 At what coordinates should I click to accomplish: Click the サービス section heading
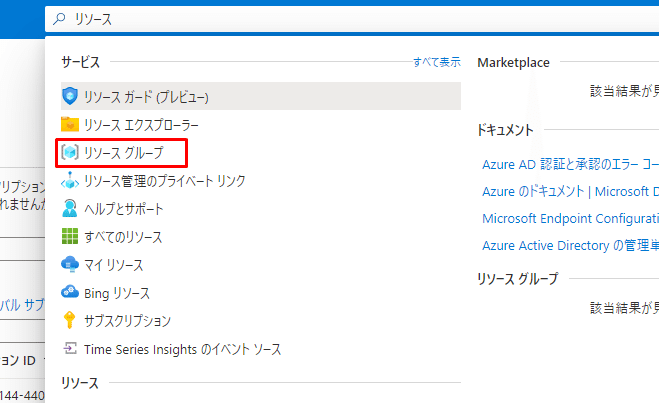tap(81, 62)
